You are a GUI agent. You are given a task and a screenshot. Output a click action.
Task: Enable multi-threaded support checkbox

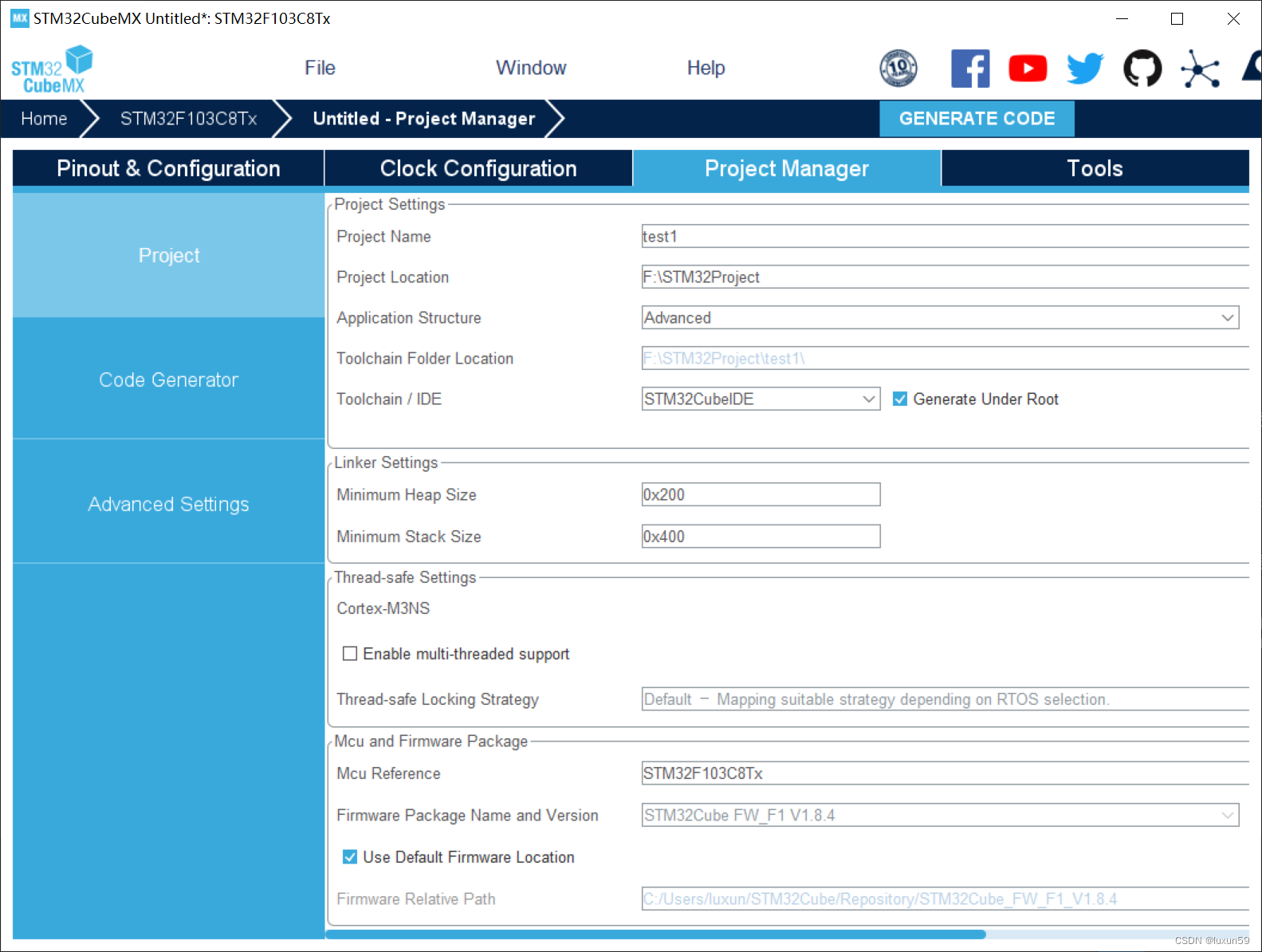[x=349, y=654]
